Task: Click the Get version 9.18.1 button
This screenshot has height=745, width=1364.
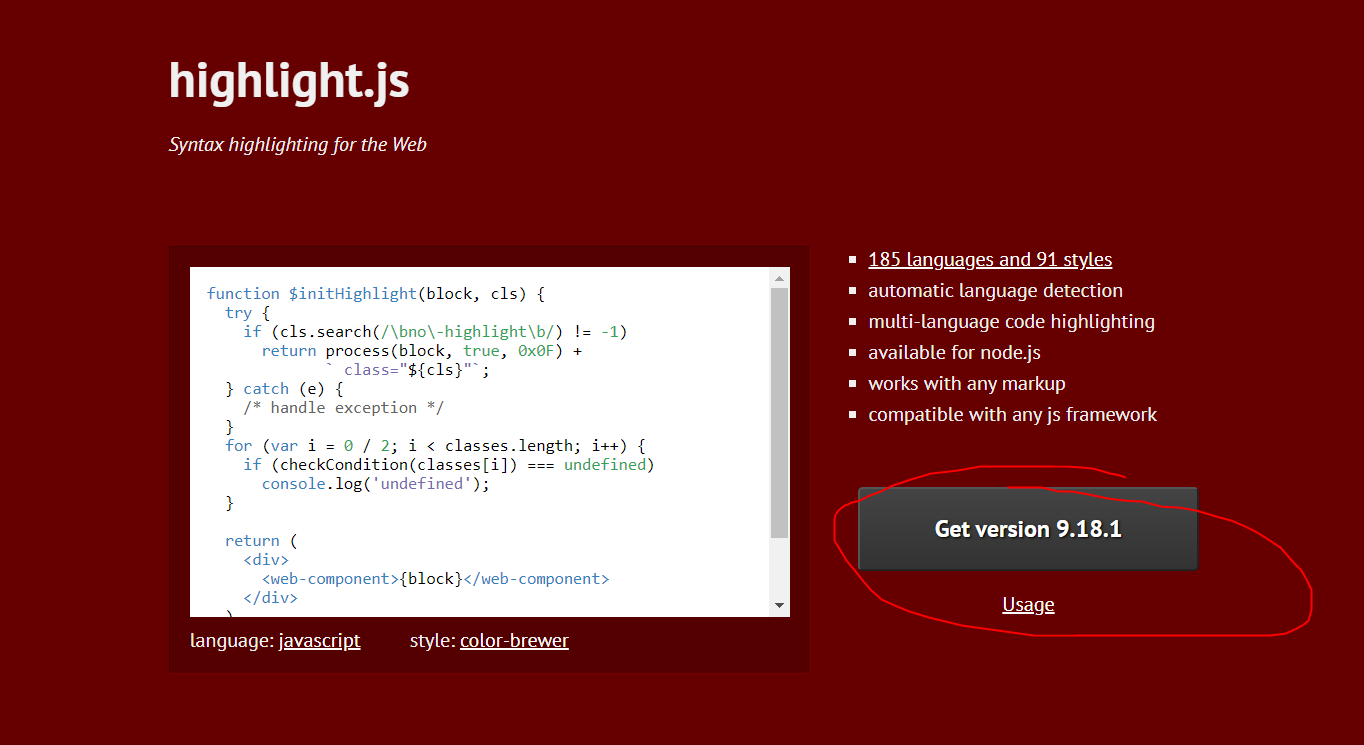Action: (1028, 529)
